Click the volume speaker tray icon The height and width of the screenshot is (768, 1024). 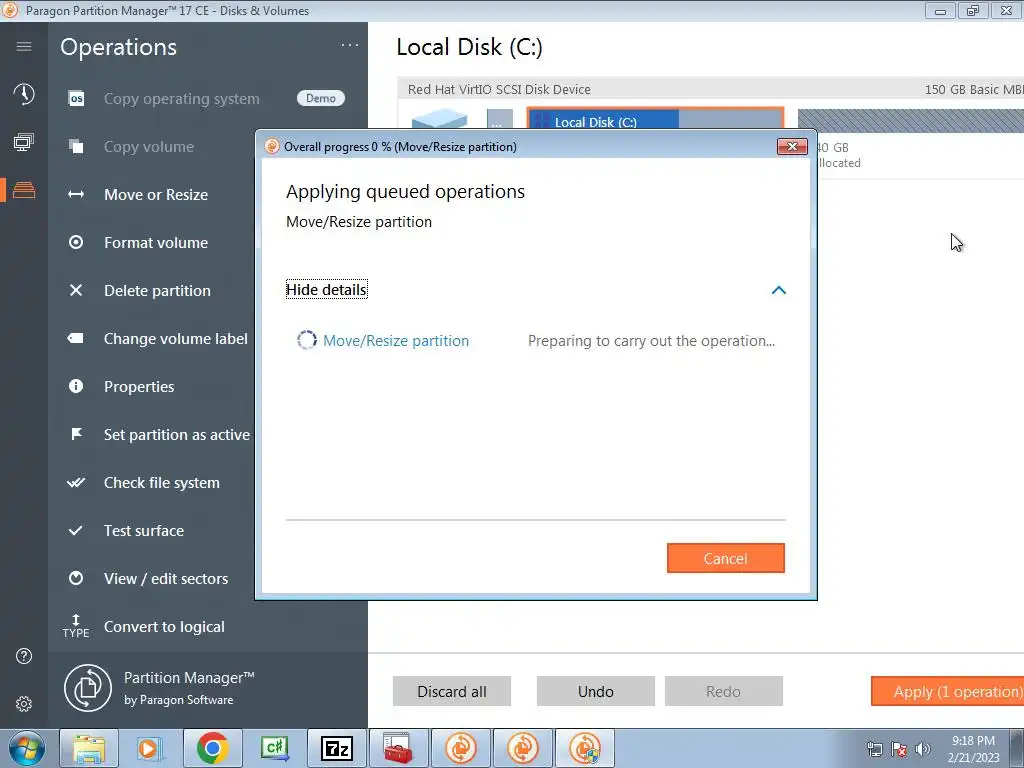coord(923,749)
